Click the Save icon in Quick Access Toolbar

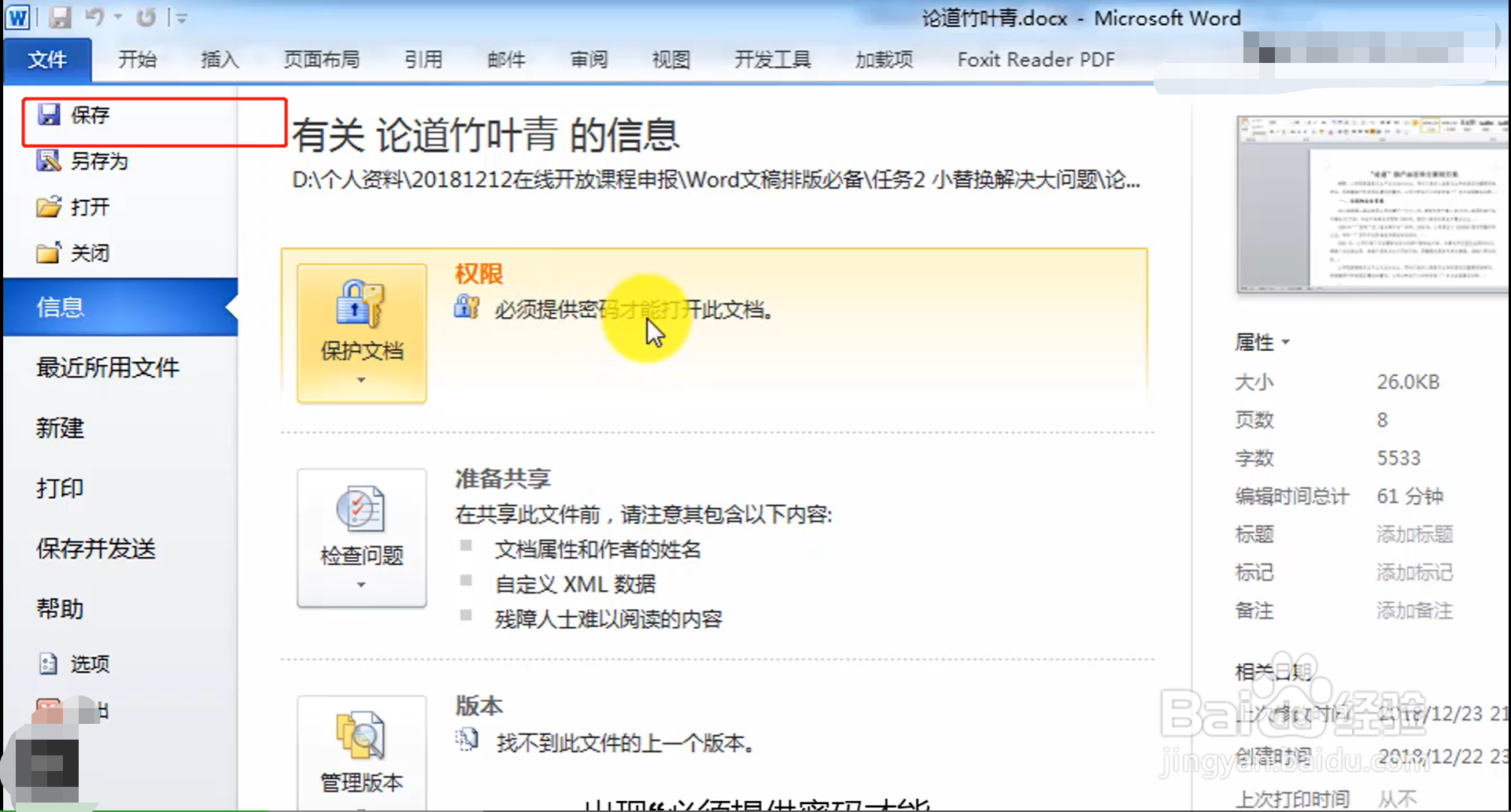coord(60,17)
